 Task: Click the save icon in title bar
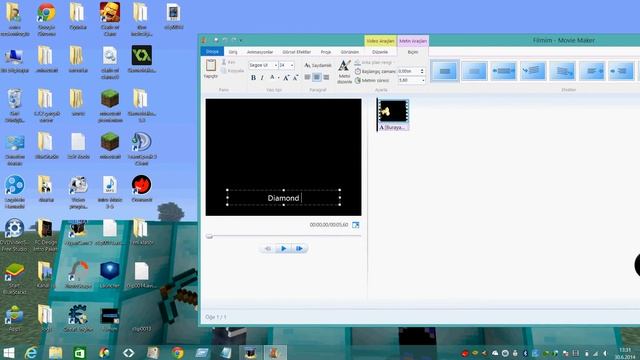[x=216, y=40]
